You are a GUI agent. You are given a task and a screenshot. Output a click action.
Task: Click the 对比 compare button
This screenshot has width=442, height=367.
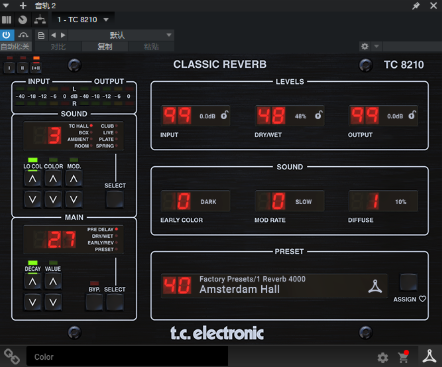point(58,47)
